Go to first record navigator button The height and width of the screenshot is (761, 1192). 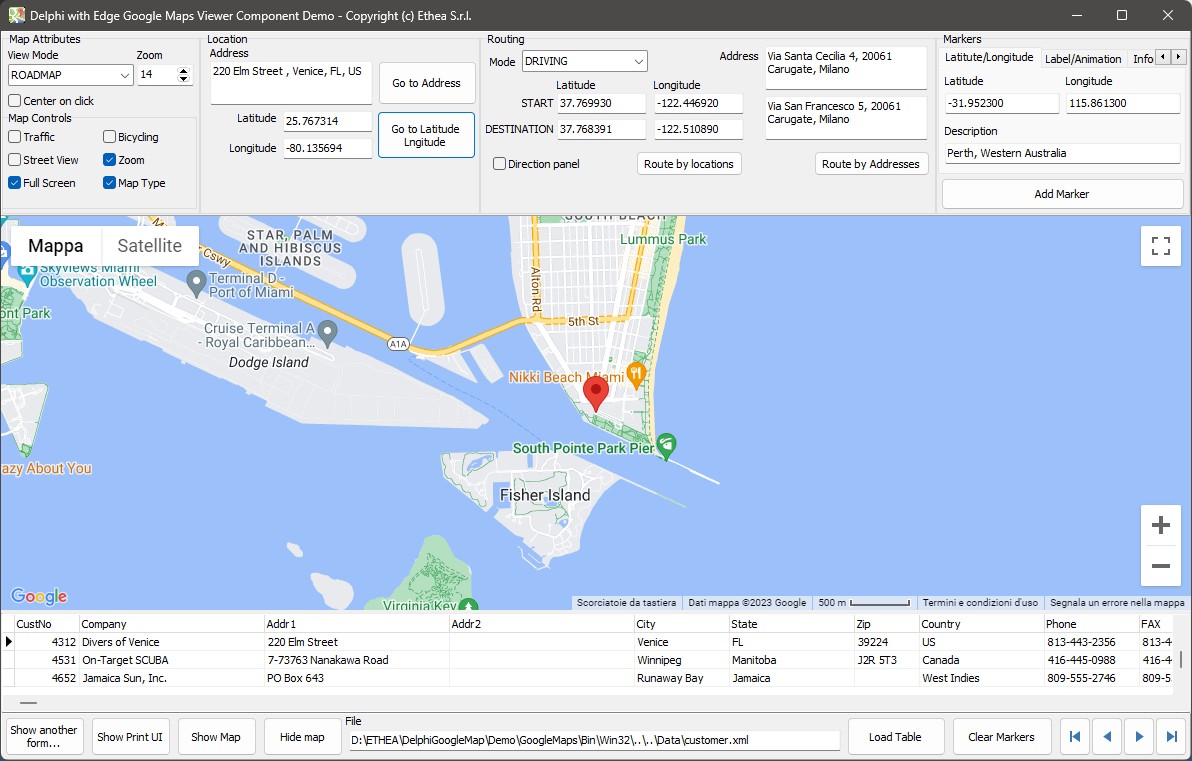[x=1074, y=737]
